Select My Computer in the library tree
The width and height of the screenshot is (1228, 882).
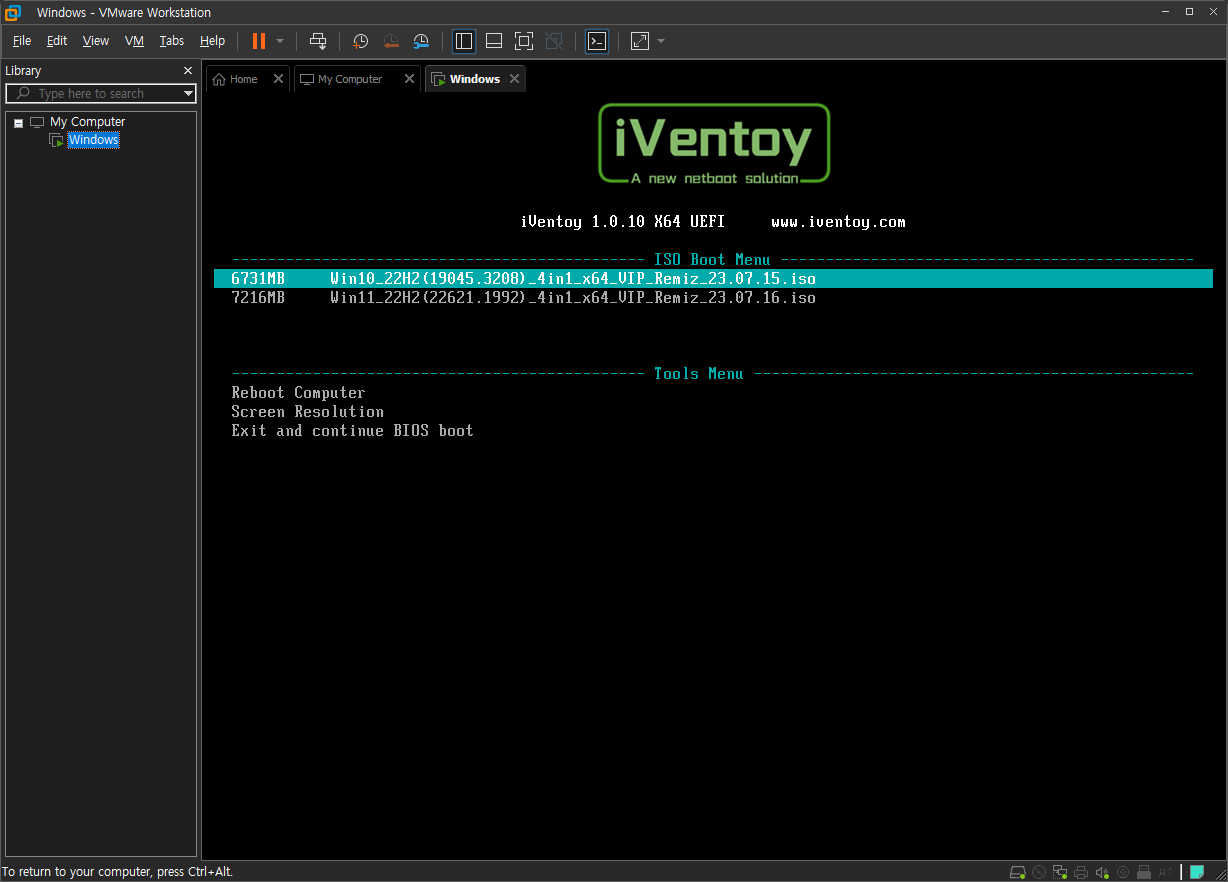[87, 122]
